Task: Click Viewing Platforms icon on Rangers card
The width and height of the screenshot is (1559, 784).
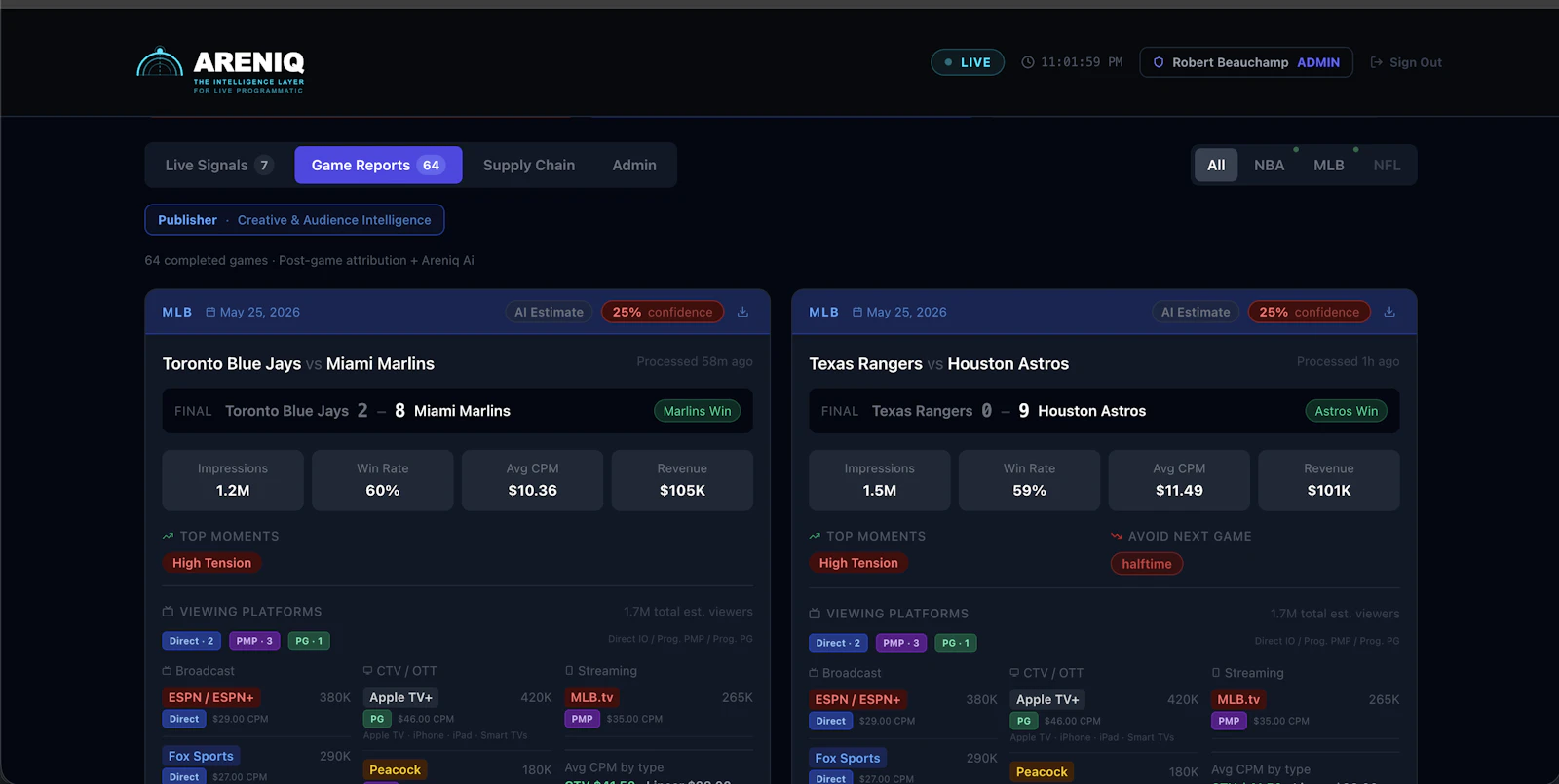Action: [815, 614]
